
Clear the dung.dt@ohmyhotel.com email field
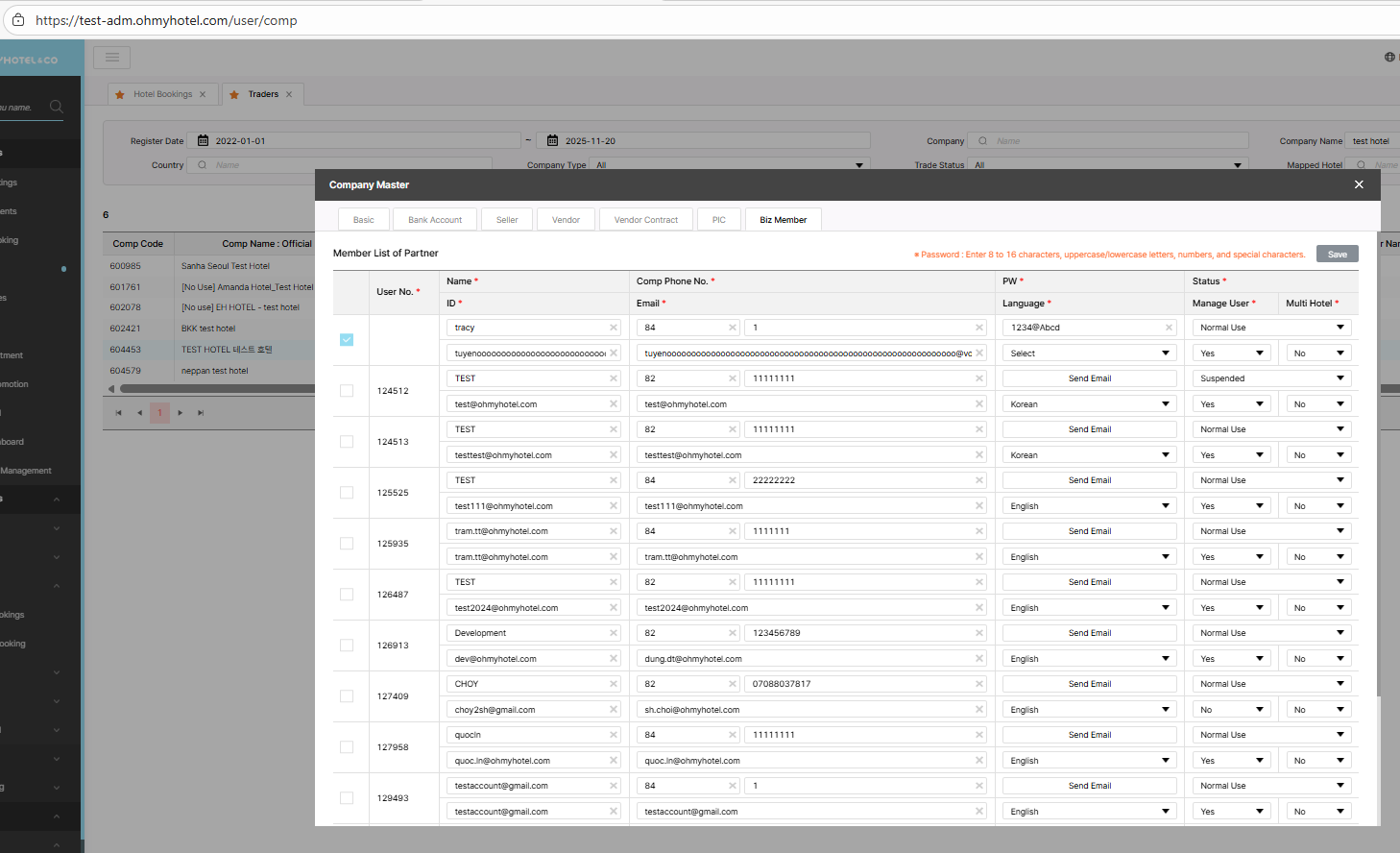tap(978, 659)
